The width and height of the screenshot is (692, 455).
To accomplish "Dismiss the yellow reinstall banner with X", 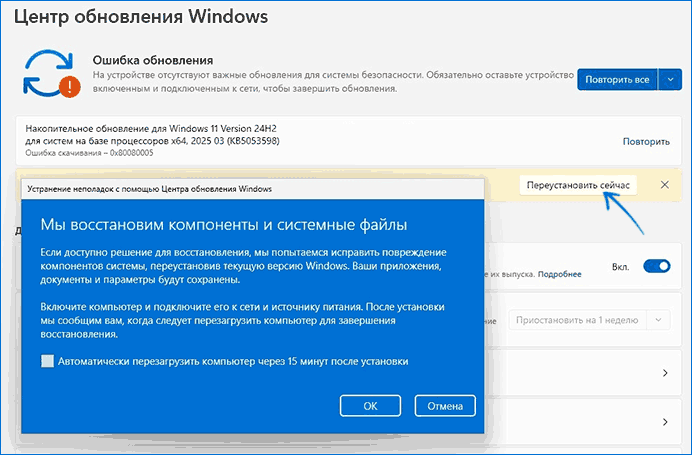I will point(665,185).
